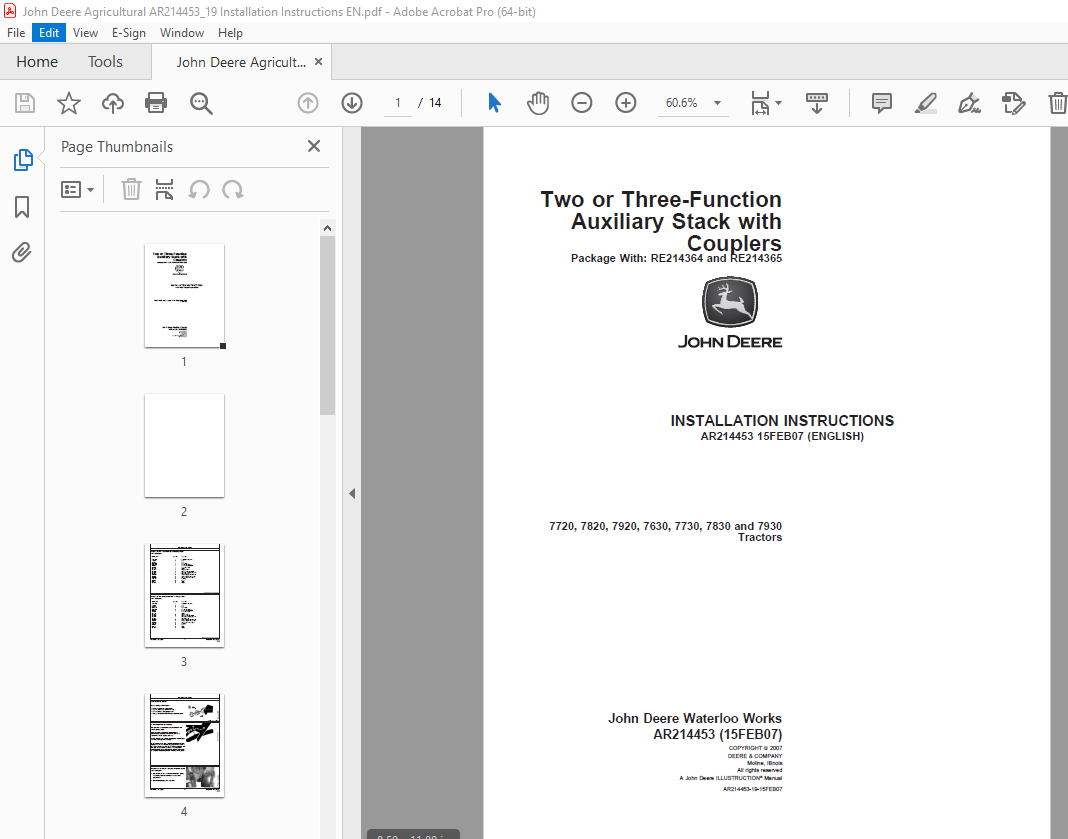The image size is (1068, 839).
Task: Click the Save file icon
Action: click(25, 103)
